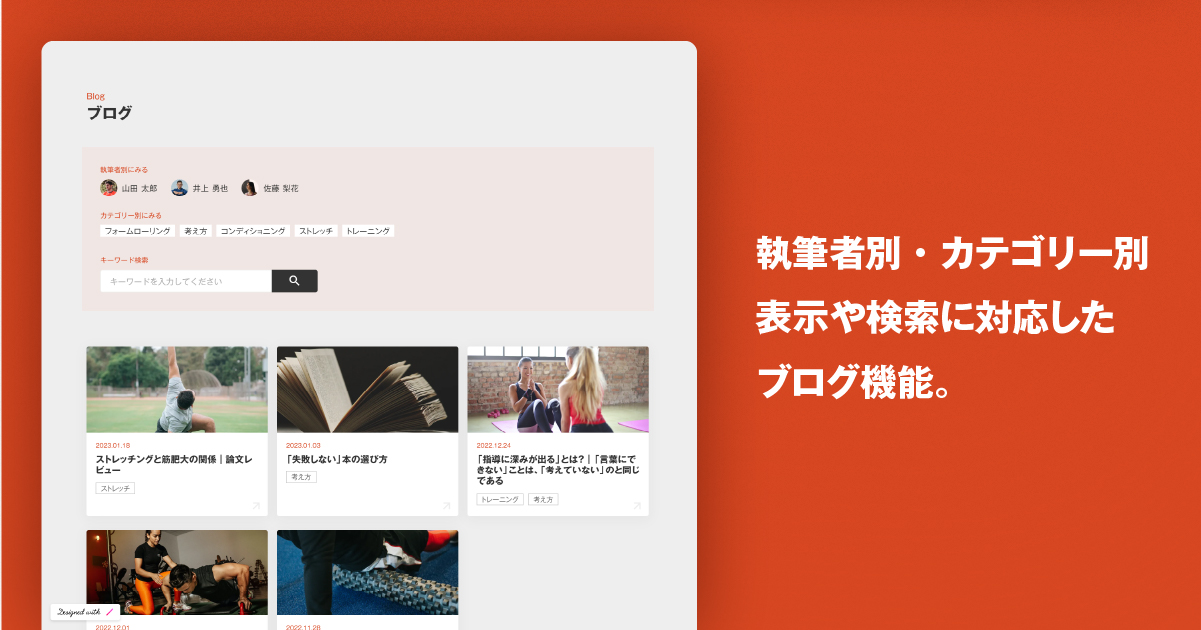Focus the keyword search input field
1201x630 pixels.
point(186,281)
